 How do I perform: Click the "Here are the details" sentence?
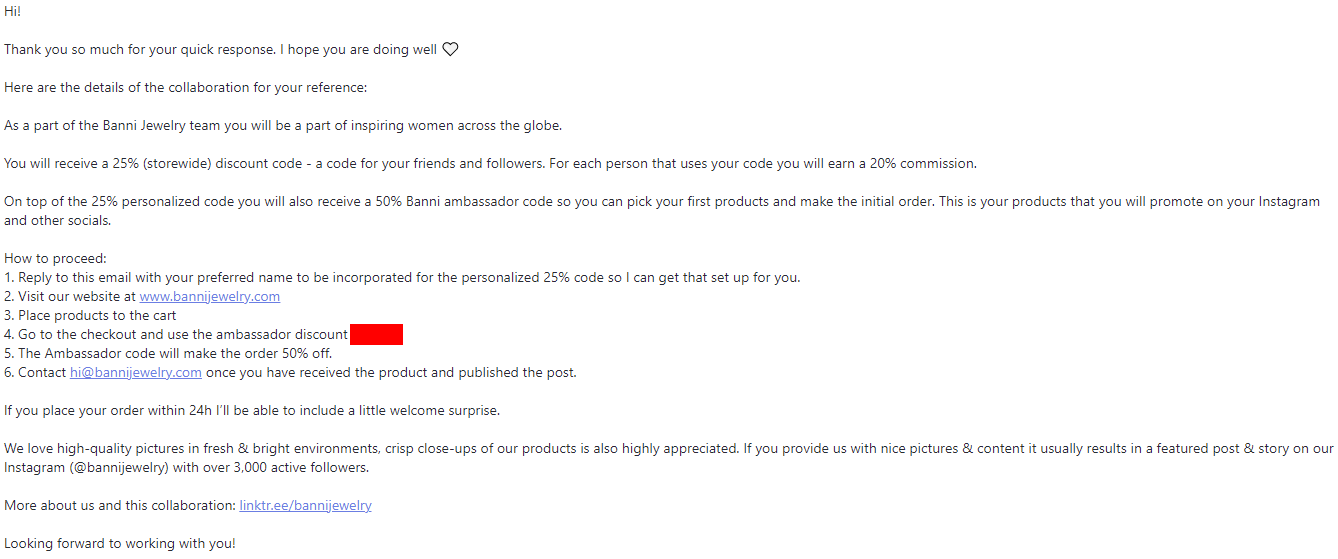pyautogui.click(x=185, y=87)
